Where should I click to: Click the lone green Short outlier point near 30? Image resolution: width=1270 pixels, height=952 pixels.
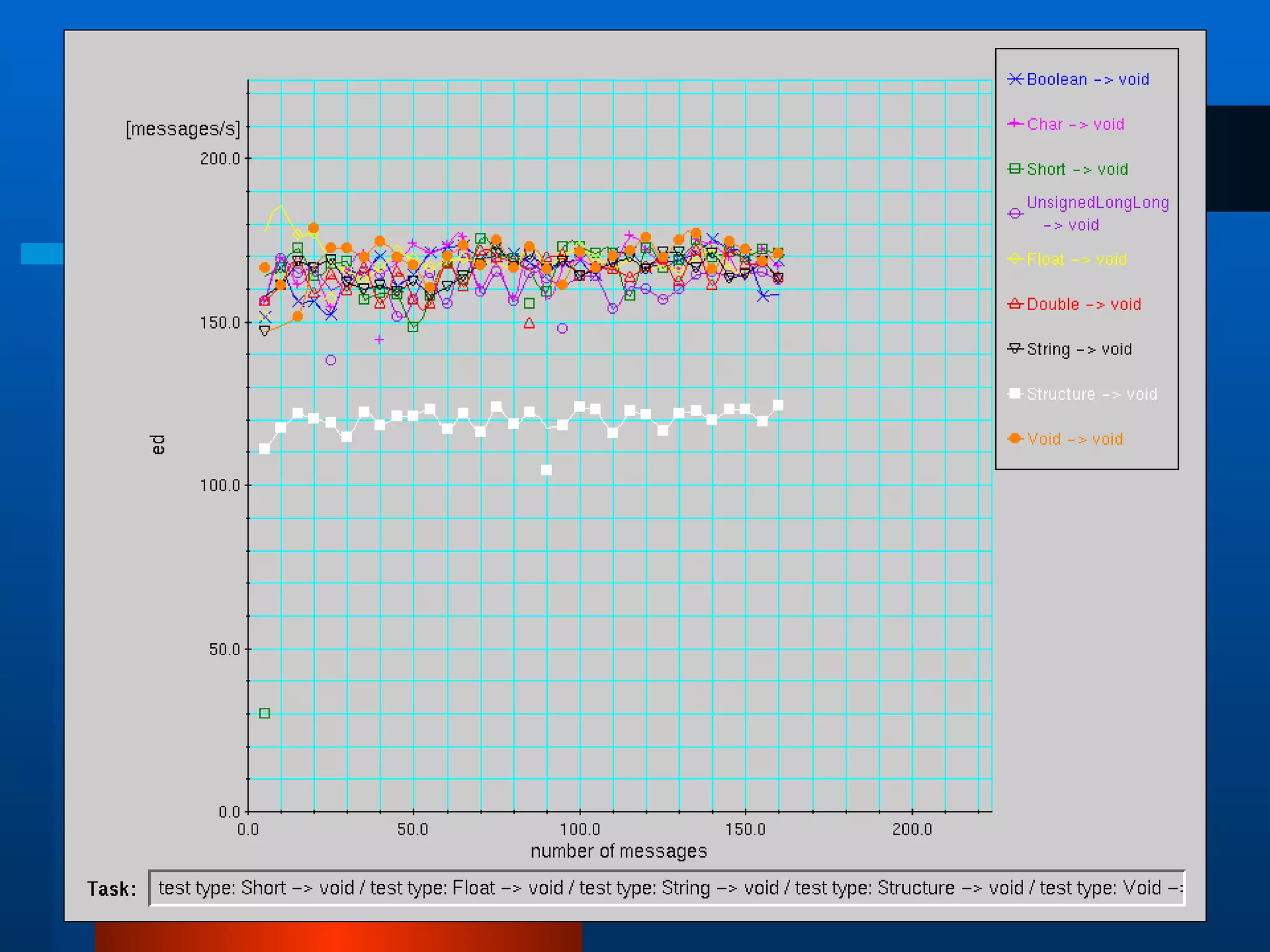[x=265, y=713]
